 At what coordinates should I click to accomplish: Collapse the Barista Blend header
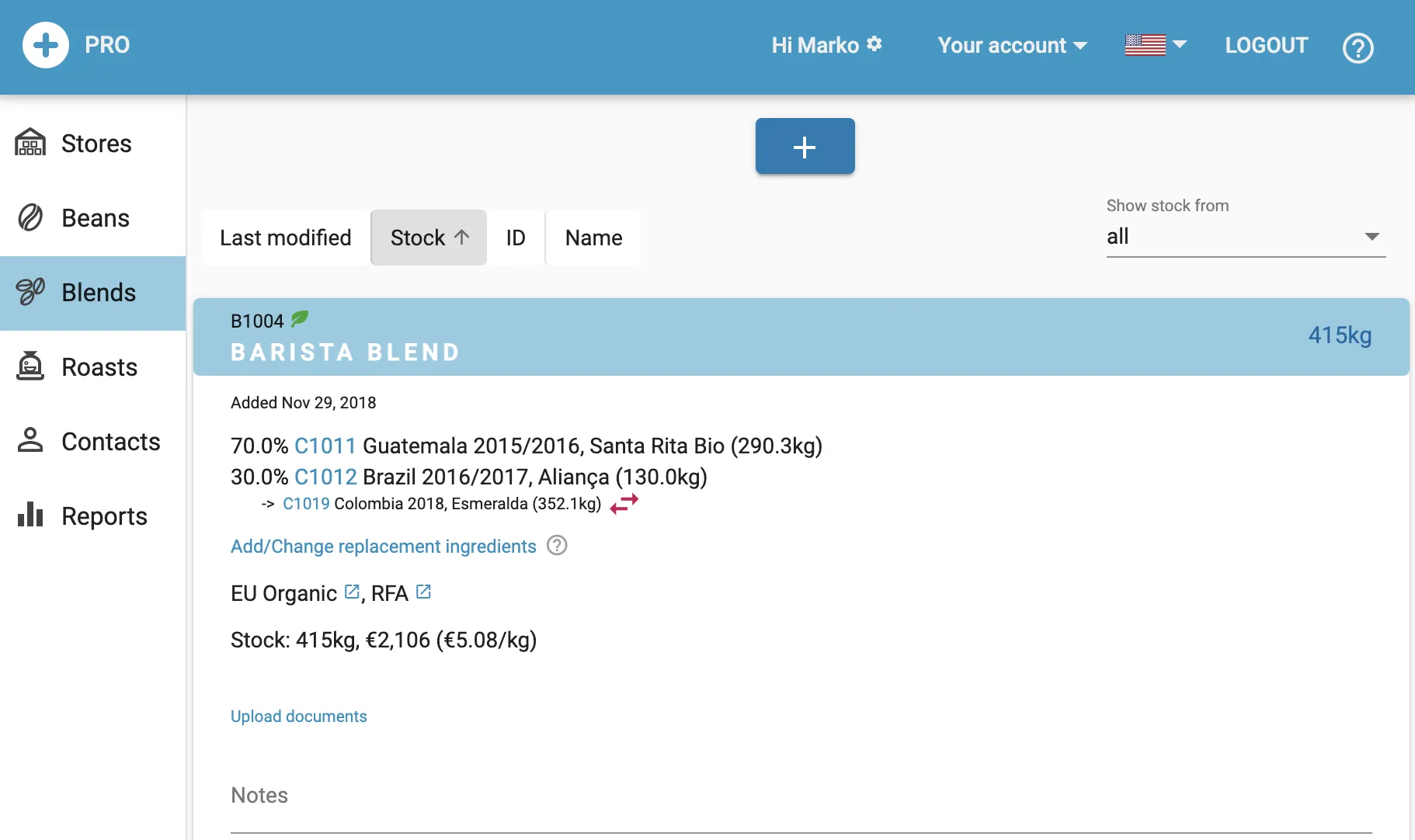(800, 337)
